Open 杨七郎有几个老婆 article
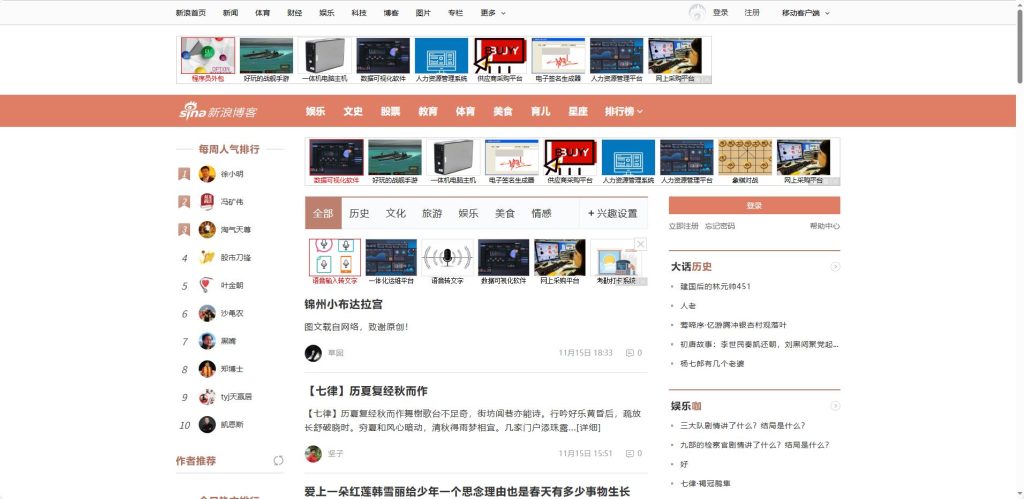Image resolution: width=1024 pixels, height=499 pixels. coord(712,363)
